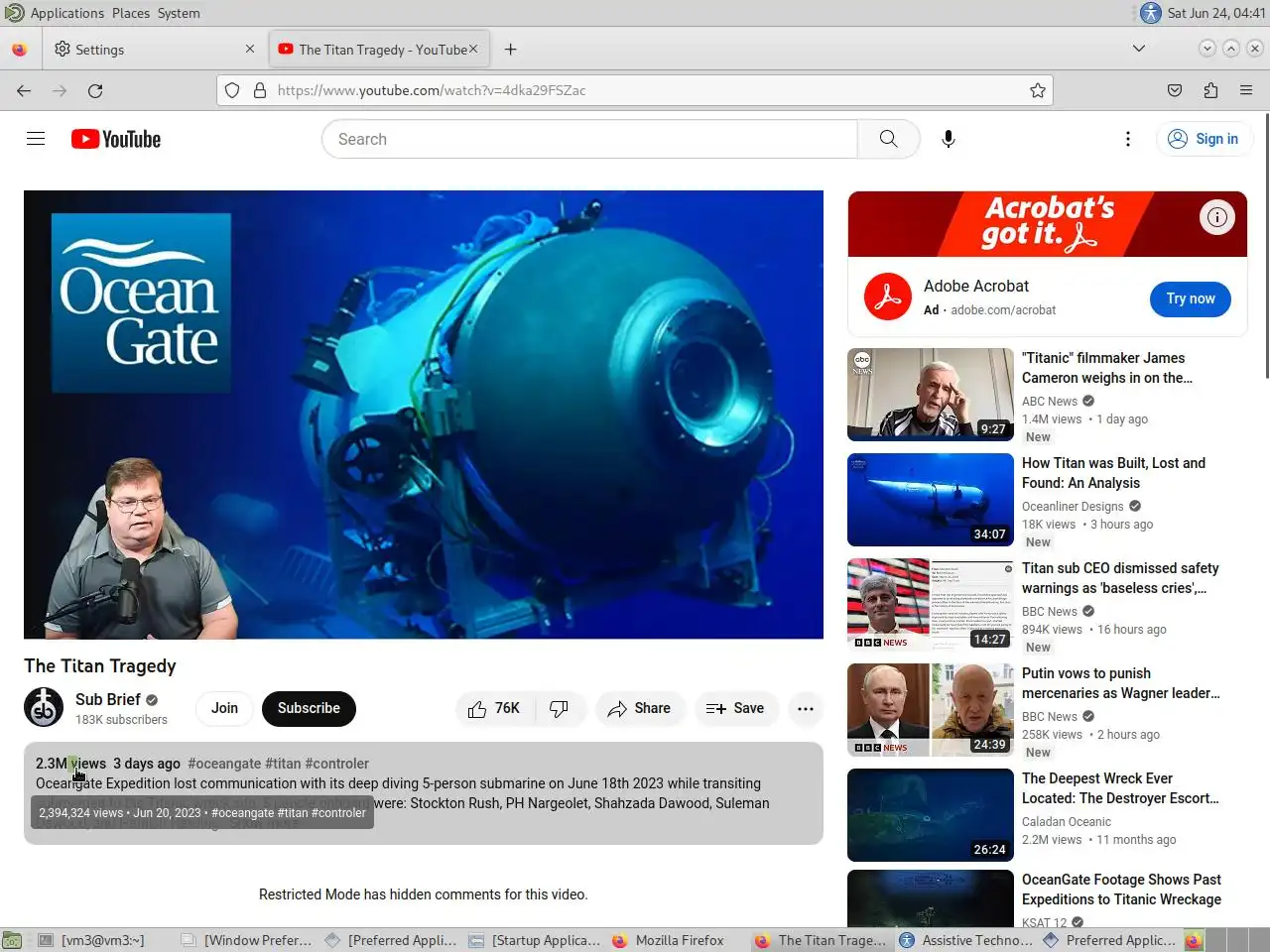The image size is (1270, 952).
Task: Click the adobe.com/acrobat ad link
Action: click(1003, 310)
